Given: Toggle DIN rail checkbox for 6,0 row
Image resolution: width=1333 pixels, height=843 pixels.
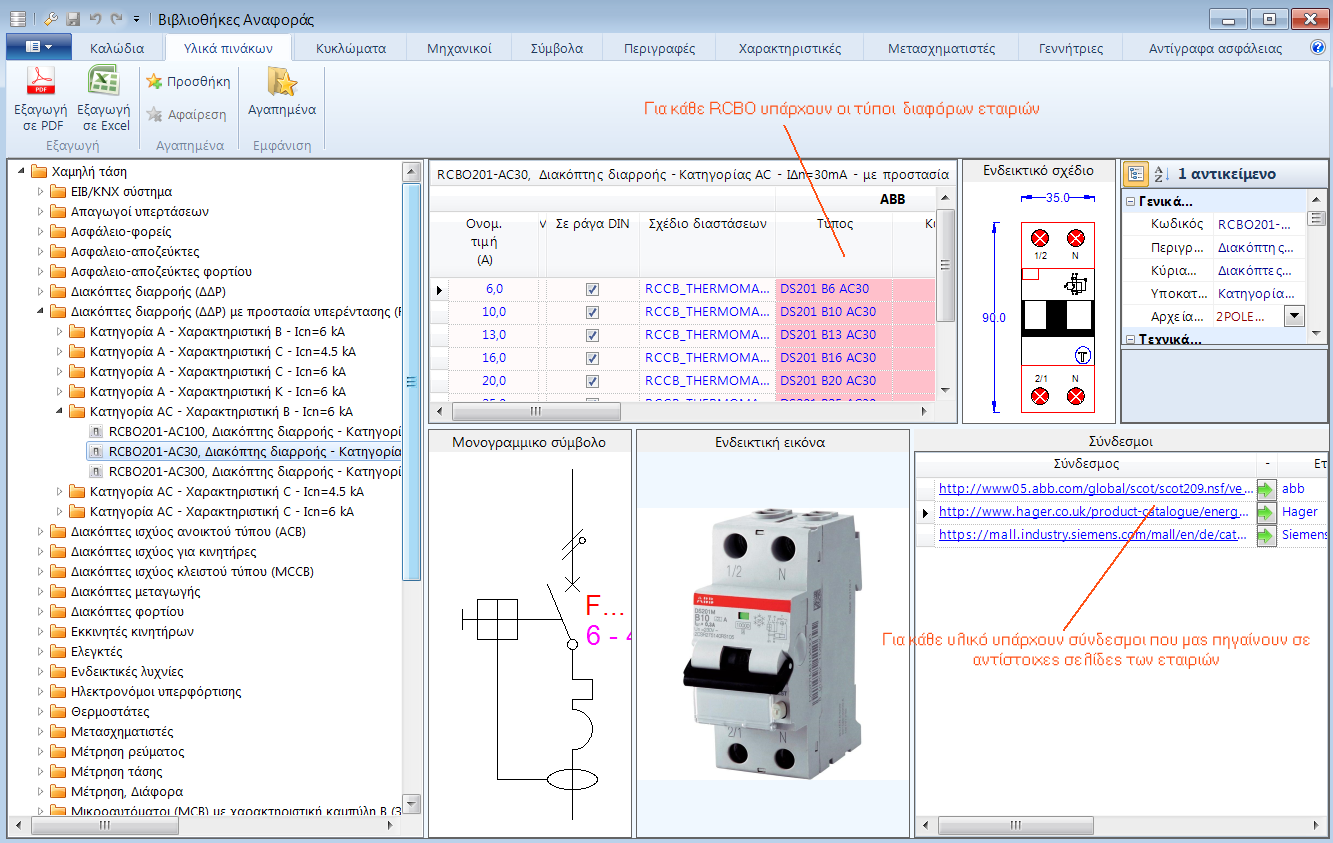Looking at the screenshot, I should pyautogui.click(x=592, y=289).
